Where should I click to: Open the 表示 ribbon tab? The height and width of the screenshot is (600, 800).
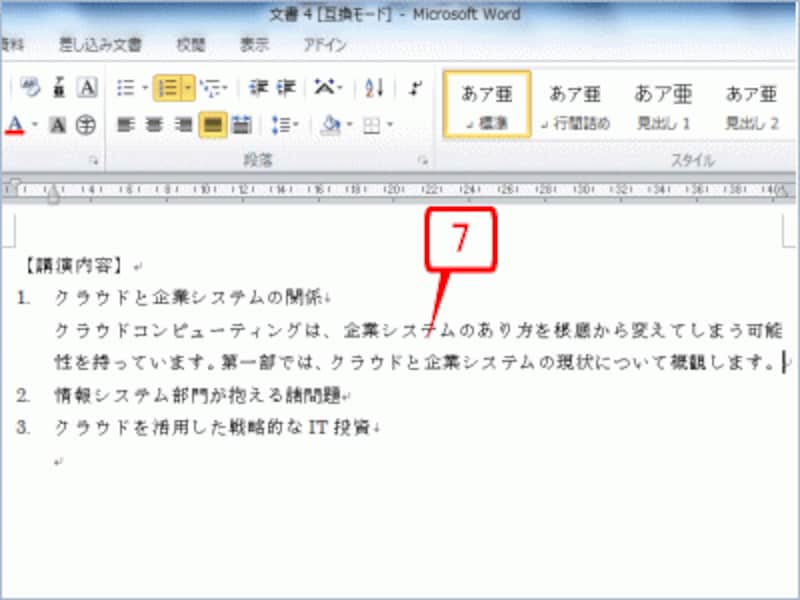[x=254, y=45]
